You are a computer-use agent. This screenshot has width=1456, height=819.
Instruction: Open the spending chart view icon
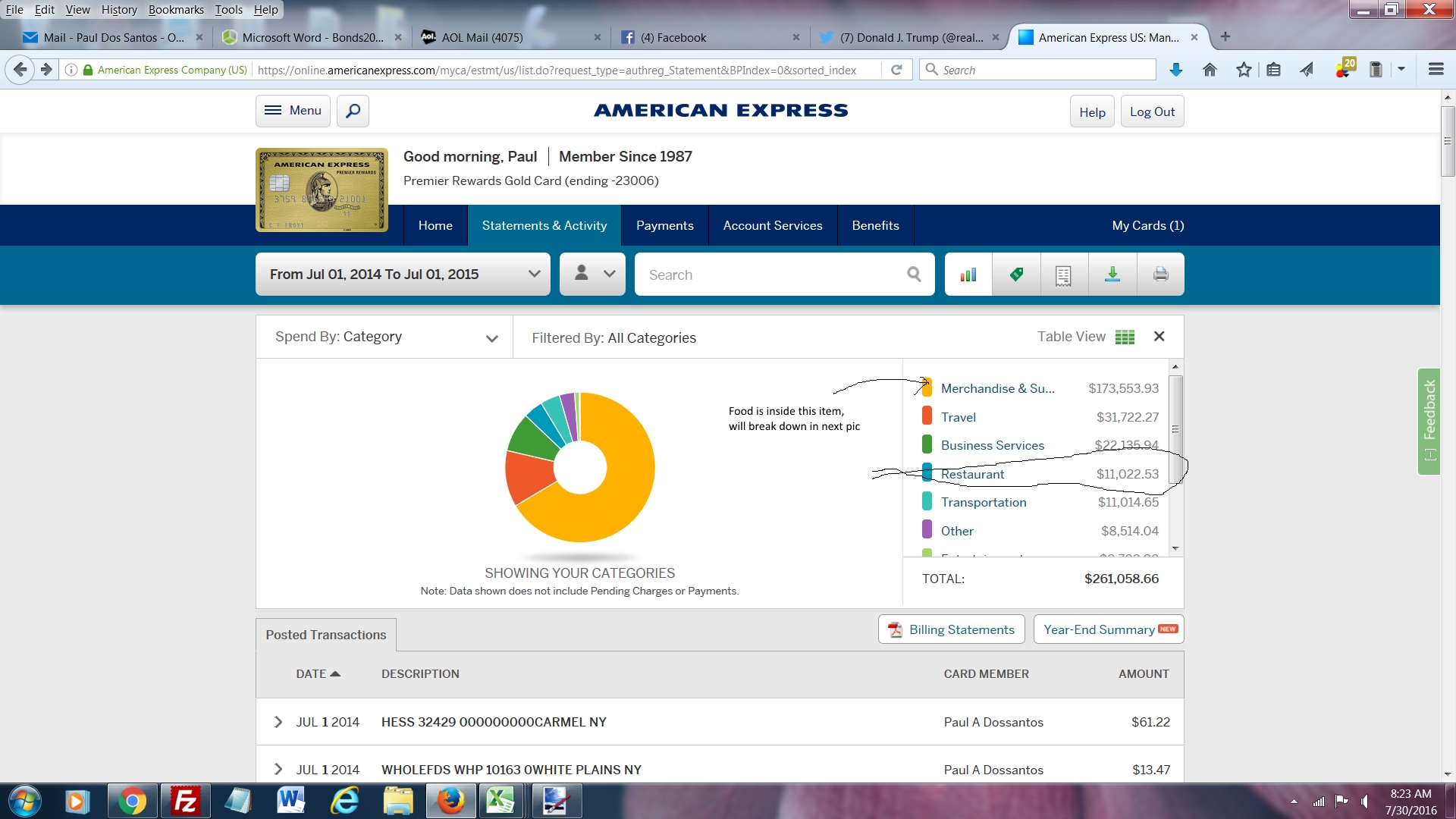[968, 275]
